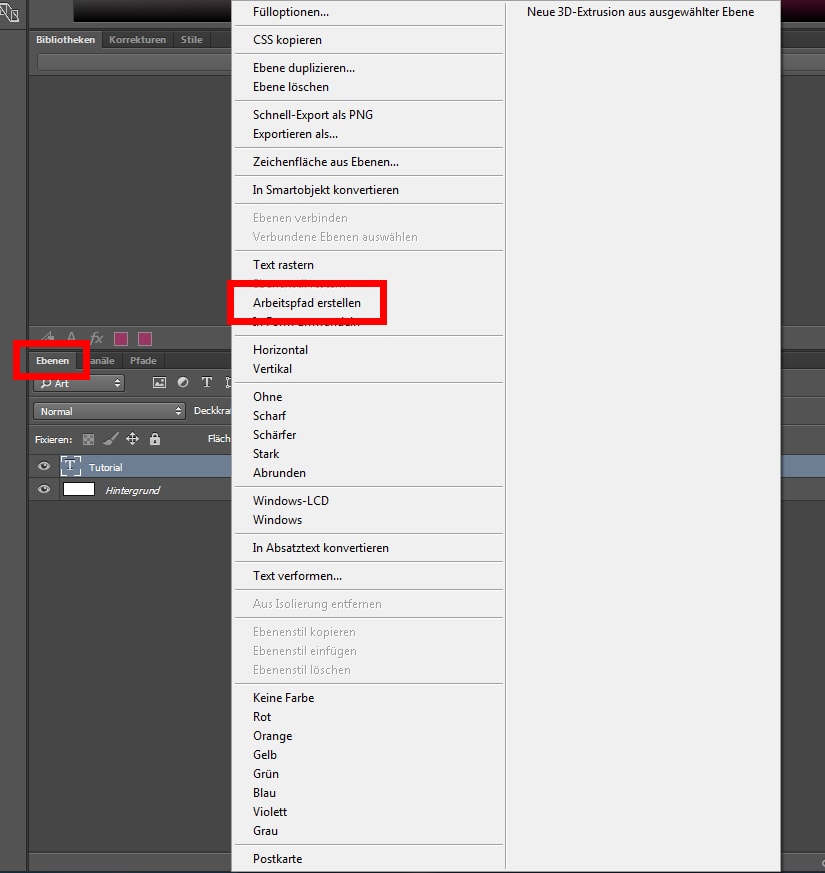Open the Korrekturen tab
The image size is (825, 873).
click(137, 40)
